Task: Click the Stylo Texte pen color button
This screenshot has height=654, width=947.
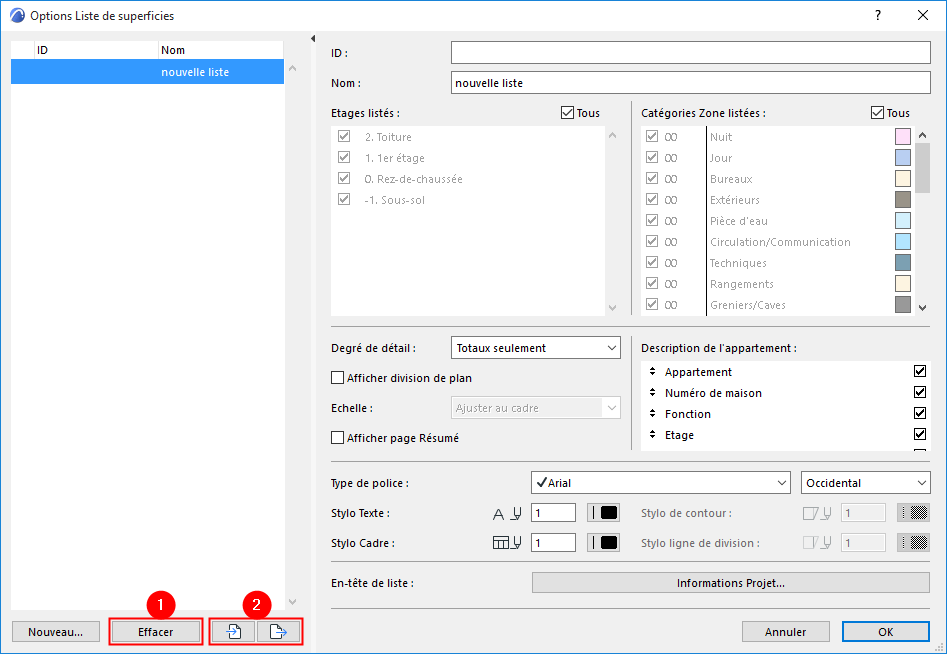Action: pyautogui.click(x=603, y=513)
